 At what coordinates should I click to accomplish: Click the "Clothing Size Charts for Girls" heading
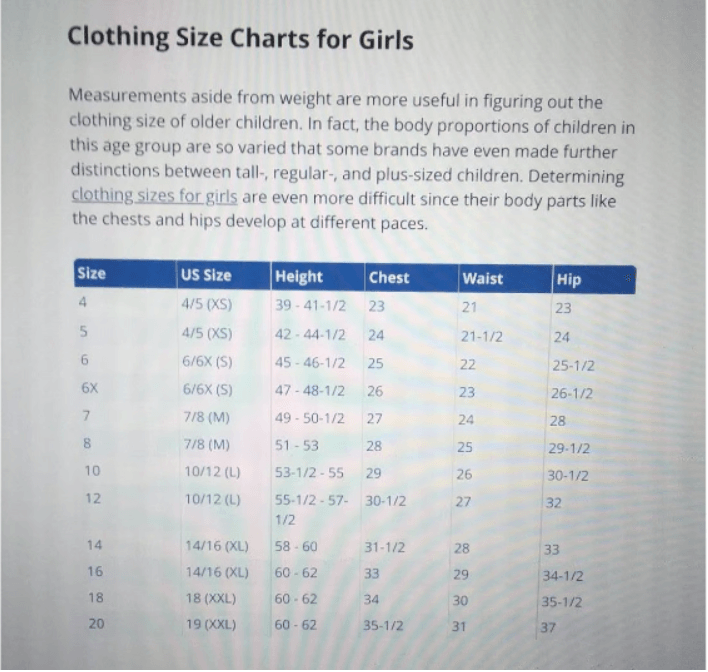240,40
